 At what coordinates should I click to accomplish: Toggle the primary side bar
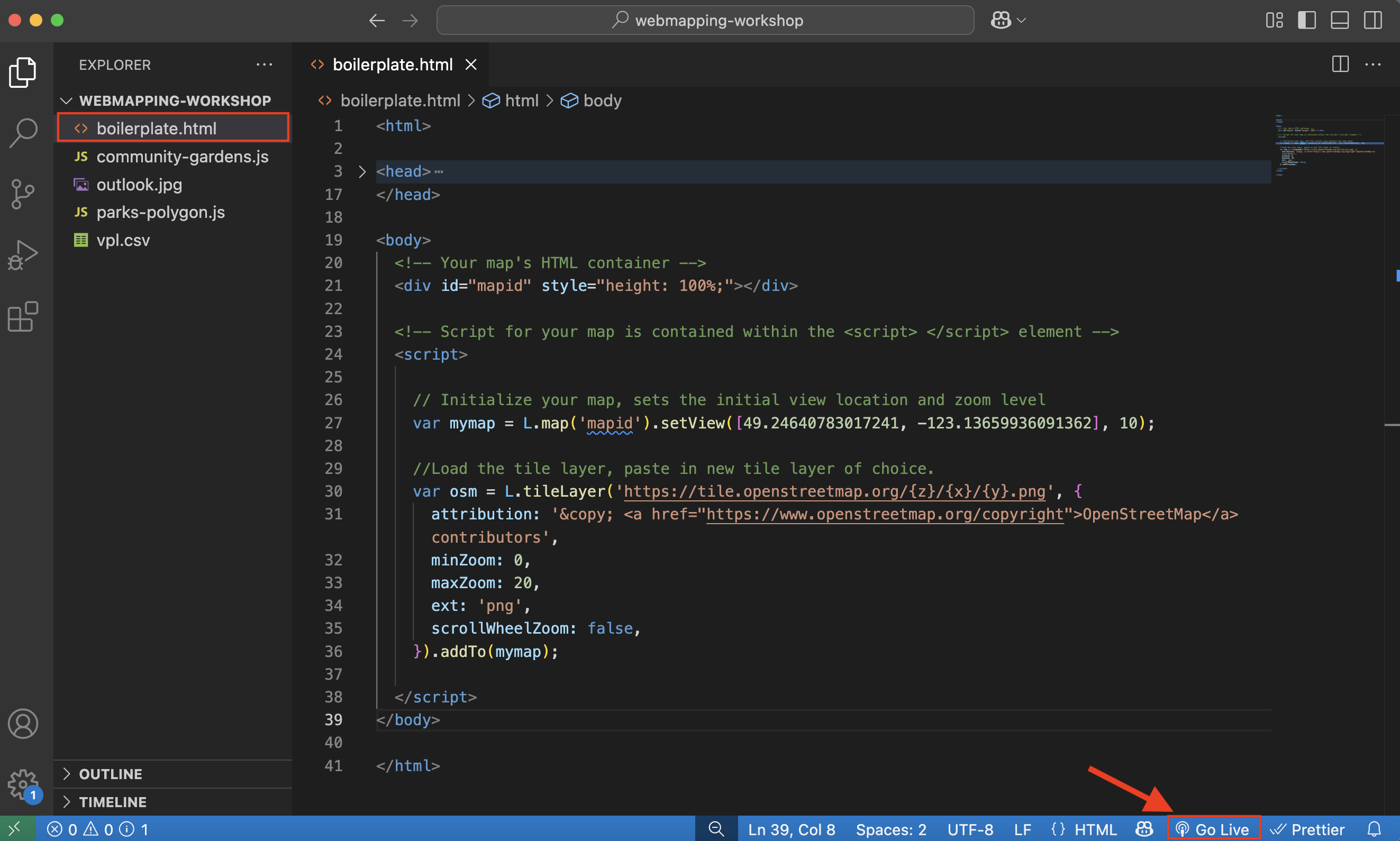click(x=1307, y=21)
